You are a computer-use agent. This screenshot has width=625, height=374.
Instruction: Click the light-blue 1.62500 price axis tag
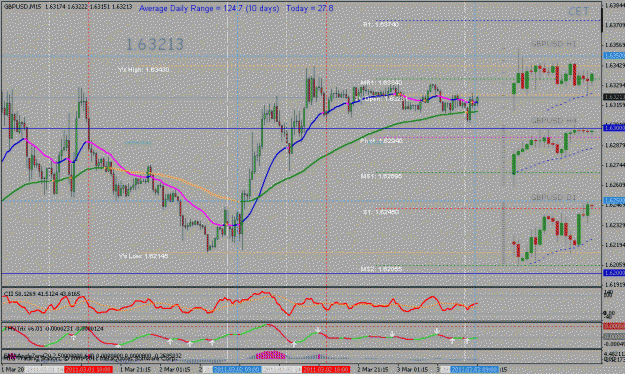(x=614, y=201)
